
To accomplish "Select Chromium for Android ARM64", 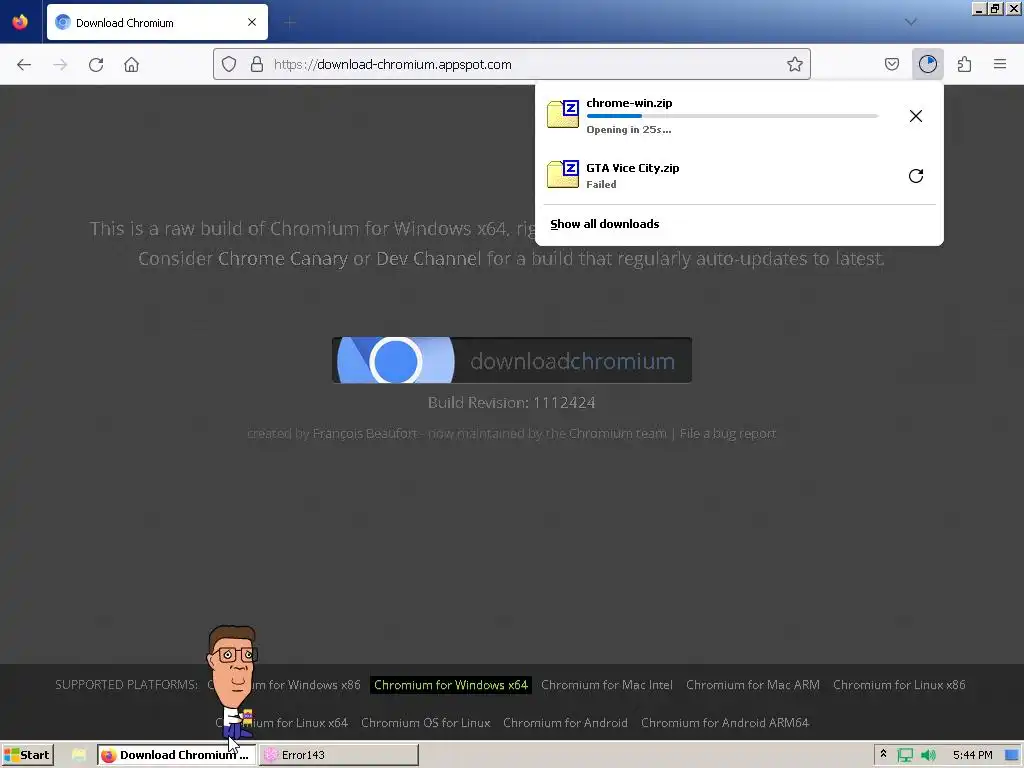I will click(x=725, y=723).
